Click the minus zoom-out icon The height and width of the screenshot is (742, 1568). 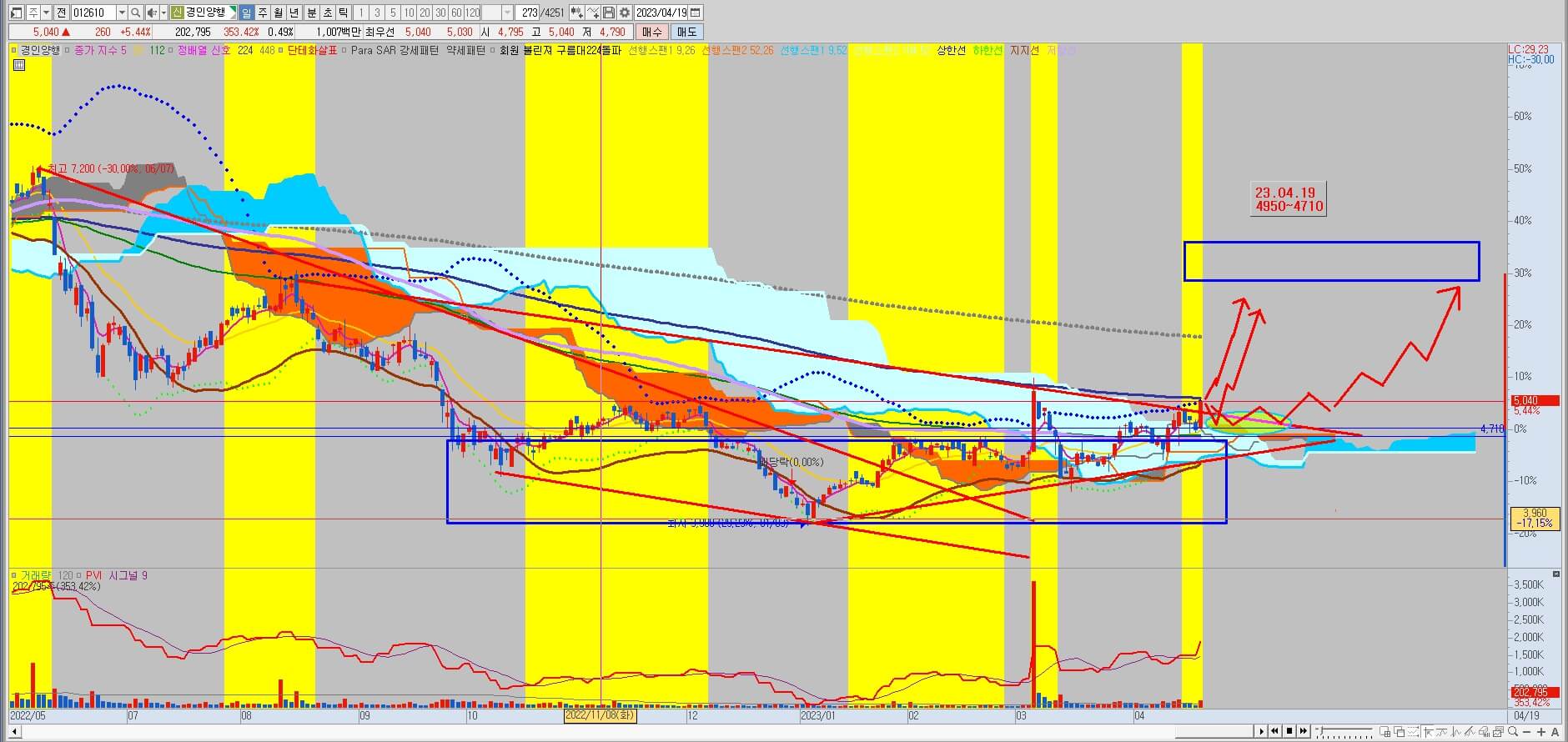pyautogui.click(x=1527, y=732)
